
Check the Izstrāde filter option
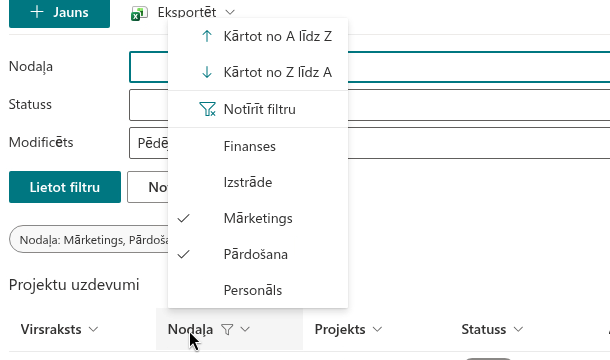pos(258,182)
